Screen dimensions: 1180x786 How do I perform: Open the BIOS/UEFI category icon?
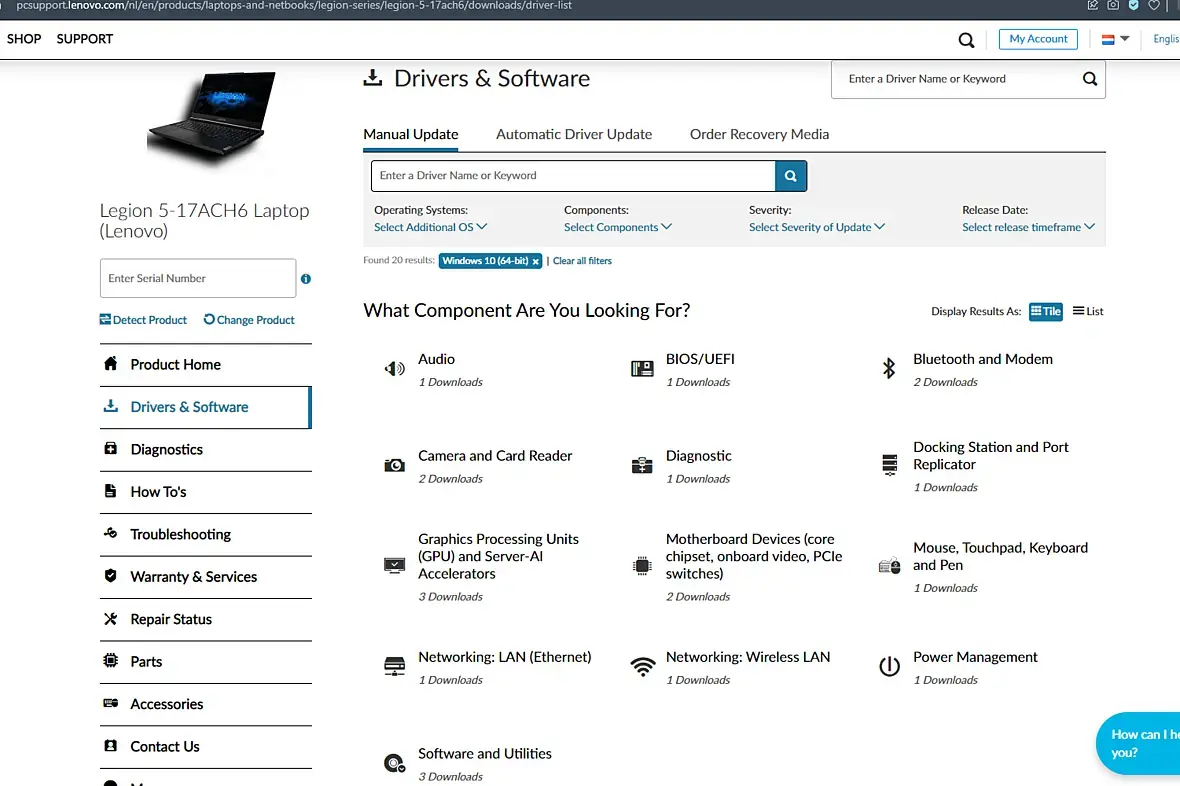pyautogui.click(x=642, y=369)
